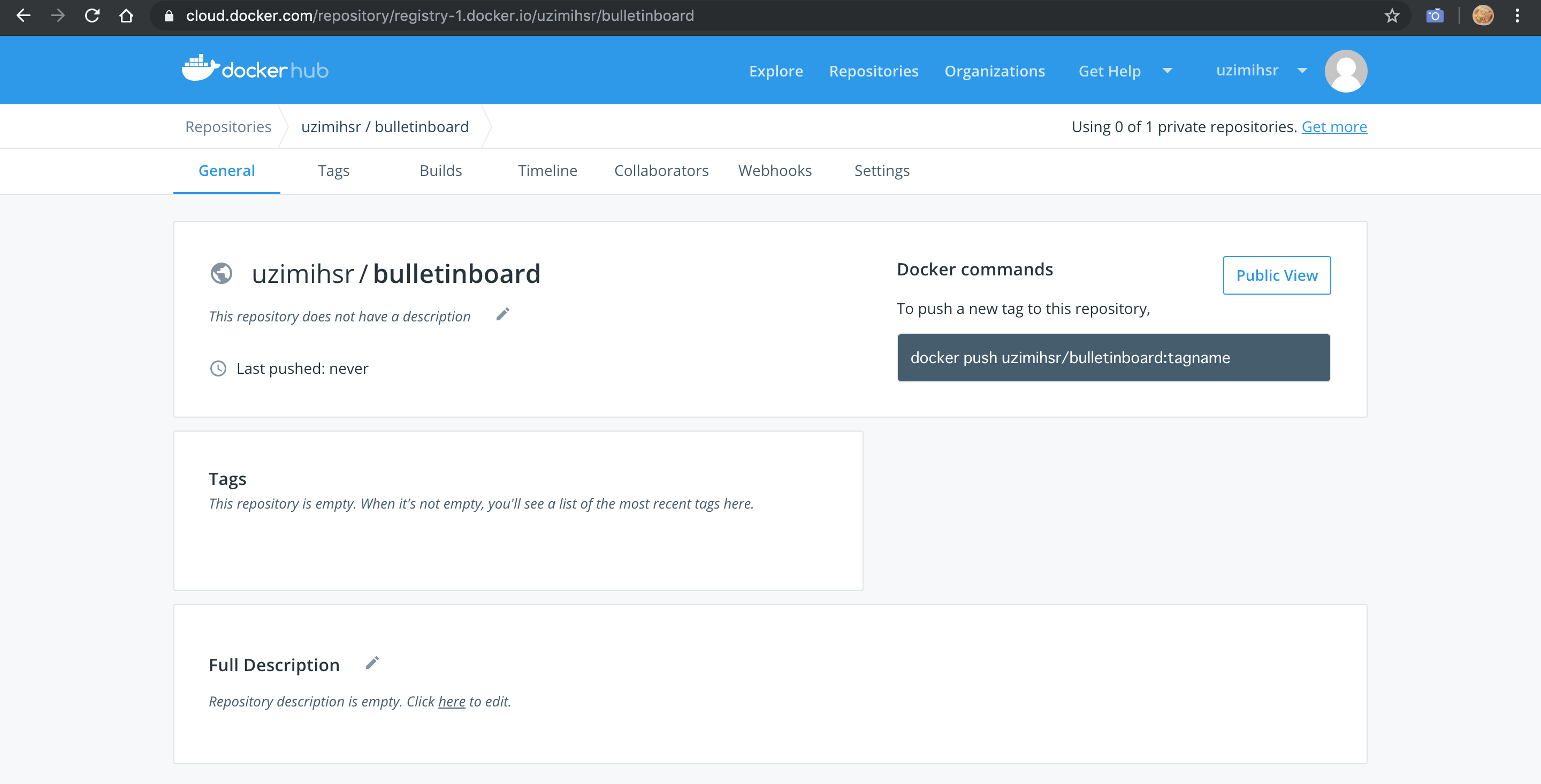
Task: Expand the uzimihsr account dropdown arrow
Action: (x=1302, y=71)
